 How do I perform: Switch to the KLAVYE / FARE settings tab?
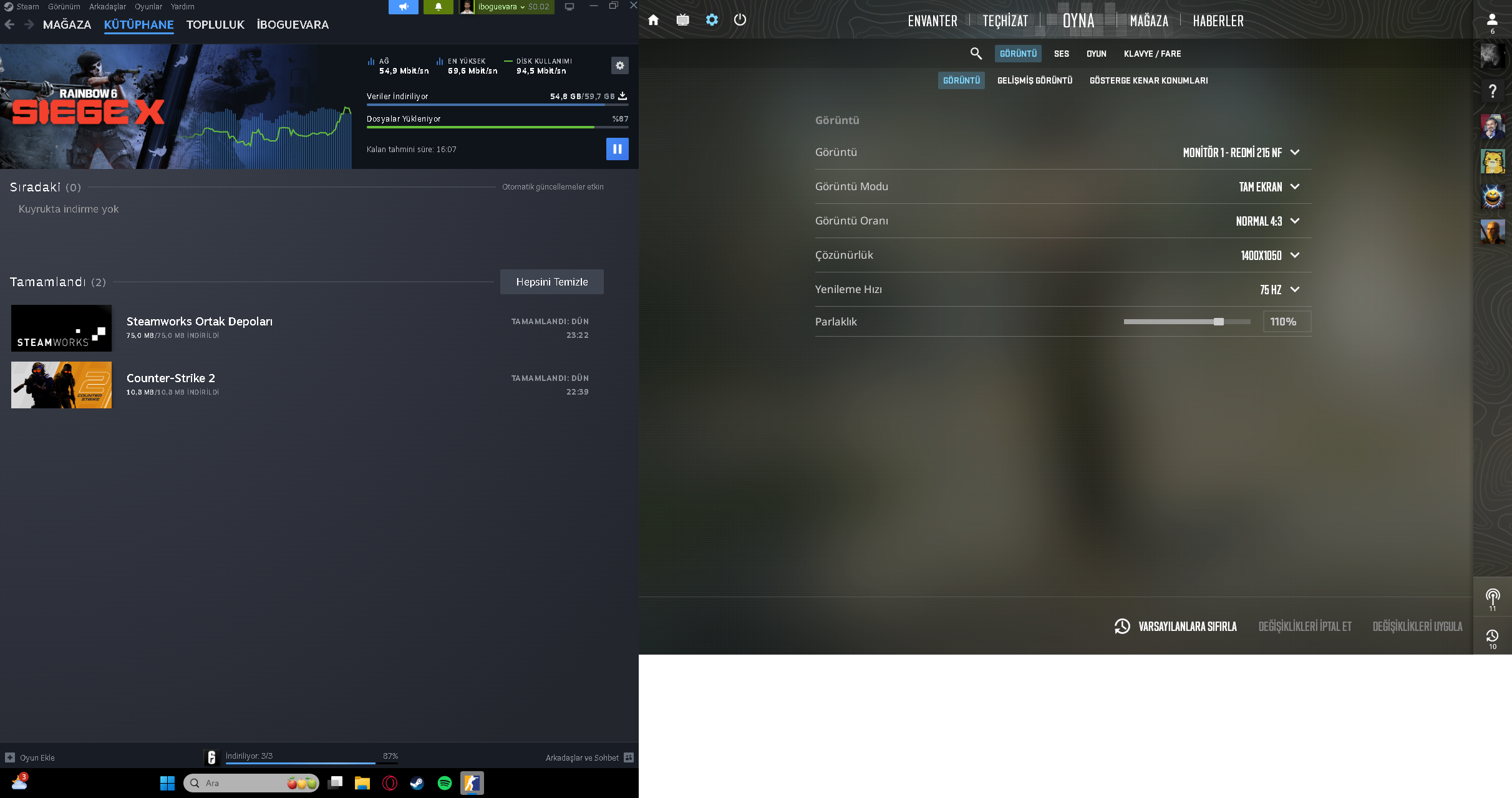pyautogui.click(x=1153, y=54)
